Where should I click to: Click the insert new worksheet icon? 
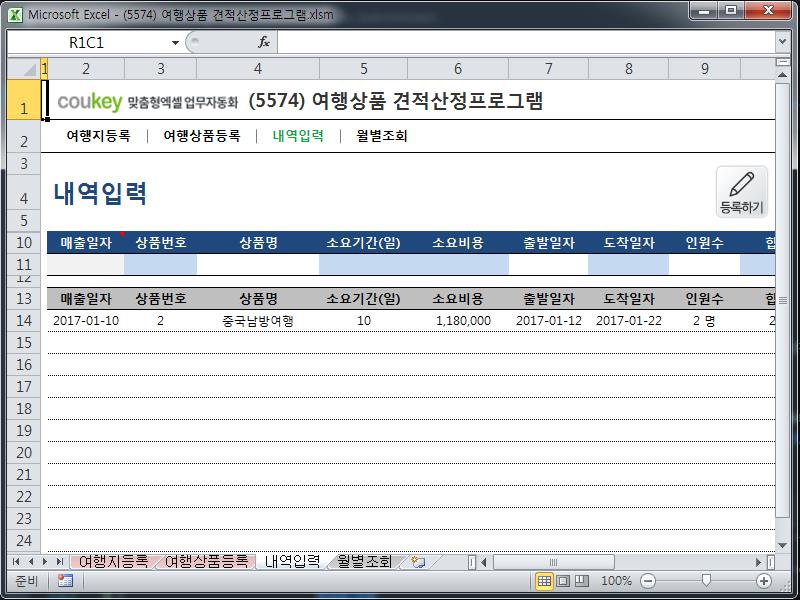(418, 562)
